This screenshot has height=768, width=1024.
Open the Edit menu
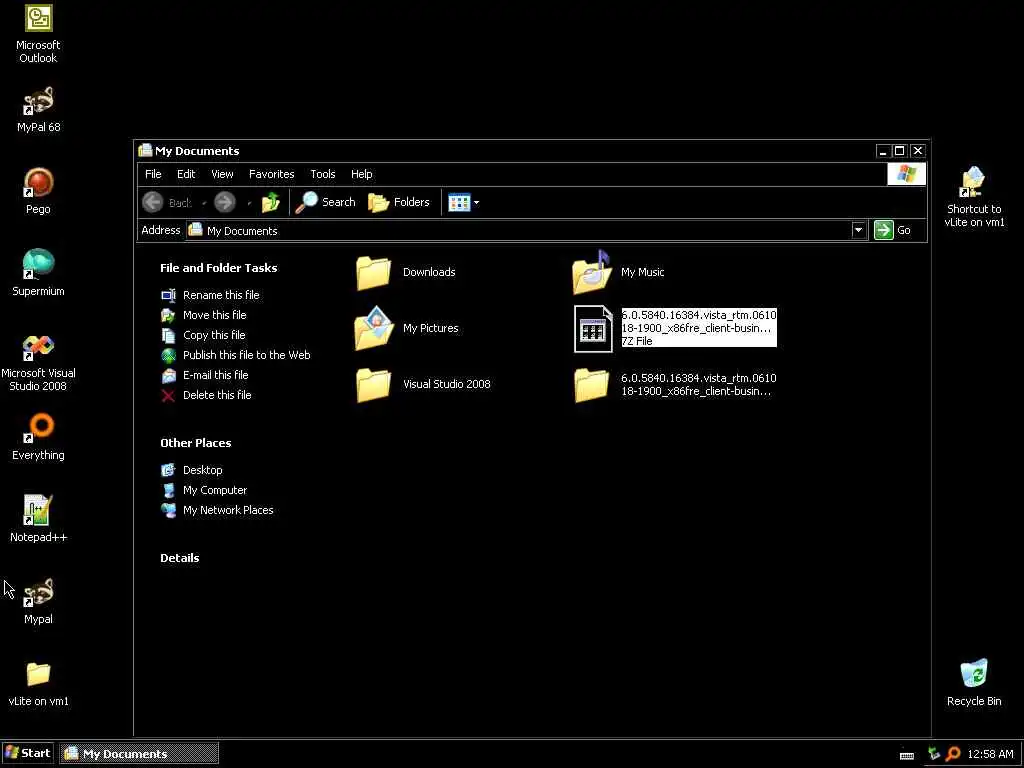click(x=185, y=174)
